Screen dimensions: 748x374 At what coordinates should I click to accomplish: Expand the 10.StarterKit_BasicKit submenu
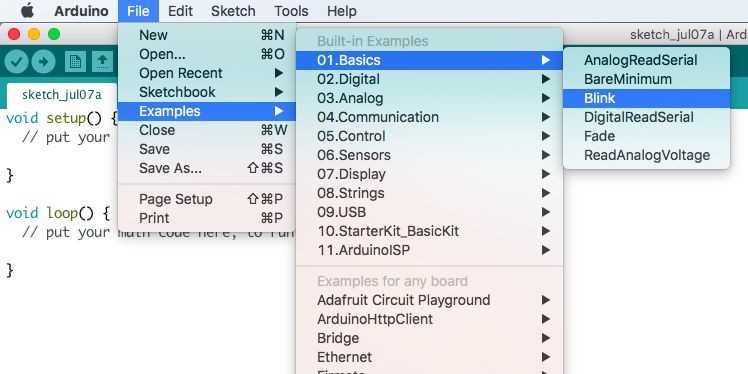429,231
